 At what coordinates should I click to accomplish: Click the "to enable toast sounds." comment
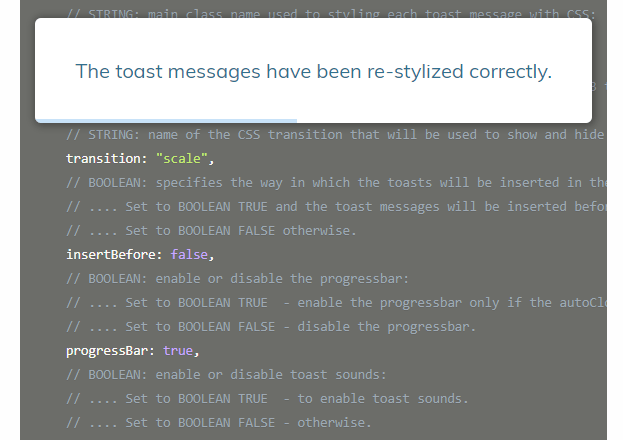click(x=267, y=398)
